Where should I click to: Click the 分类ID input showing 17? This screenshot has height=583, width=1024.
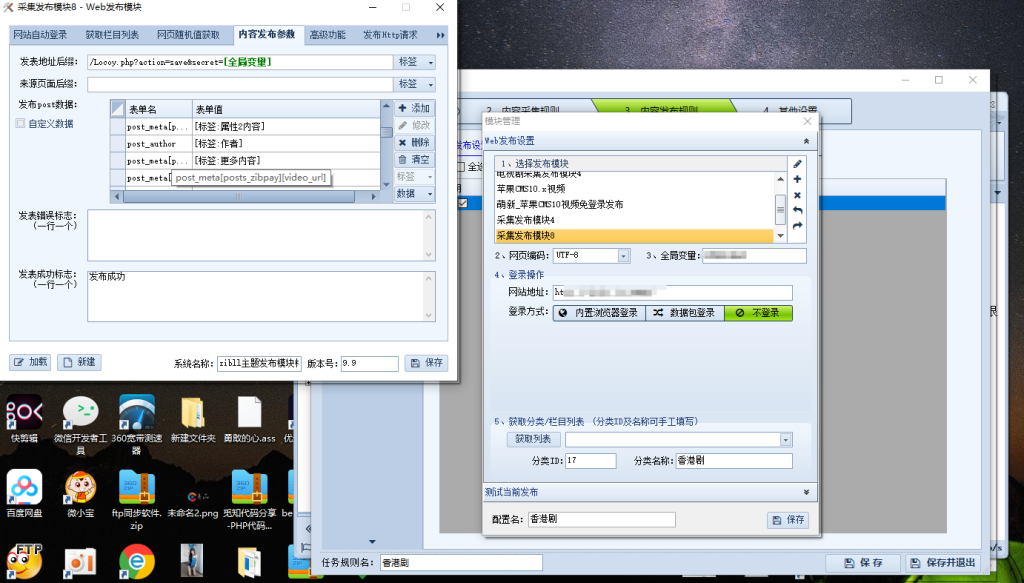click(x=589, y=460)
